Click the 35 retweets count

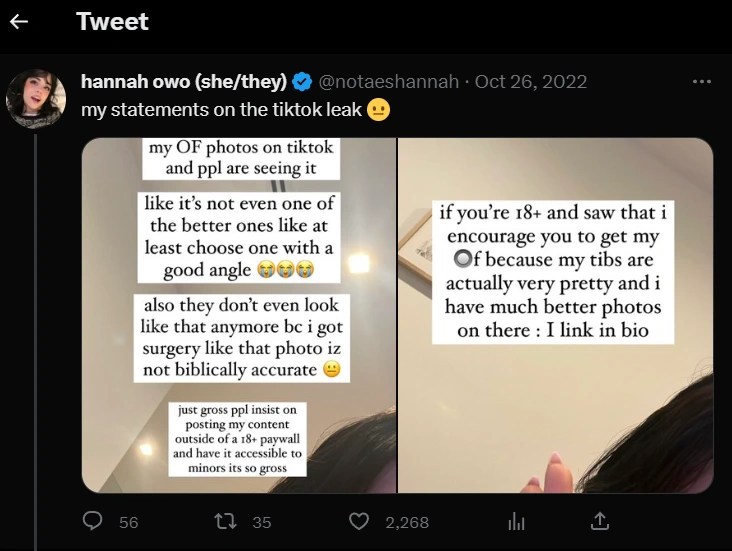(262, 522)
